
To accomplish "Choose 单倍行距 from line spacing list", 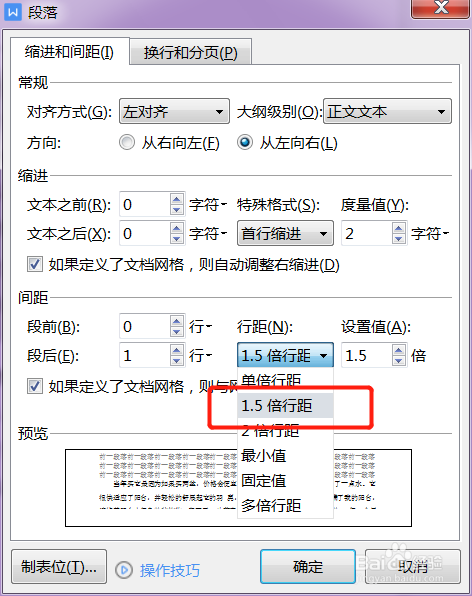I will coord(285,380).
